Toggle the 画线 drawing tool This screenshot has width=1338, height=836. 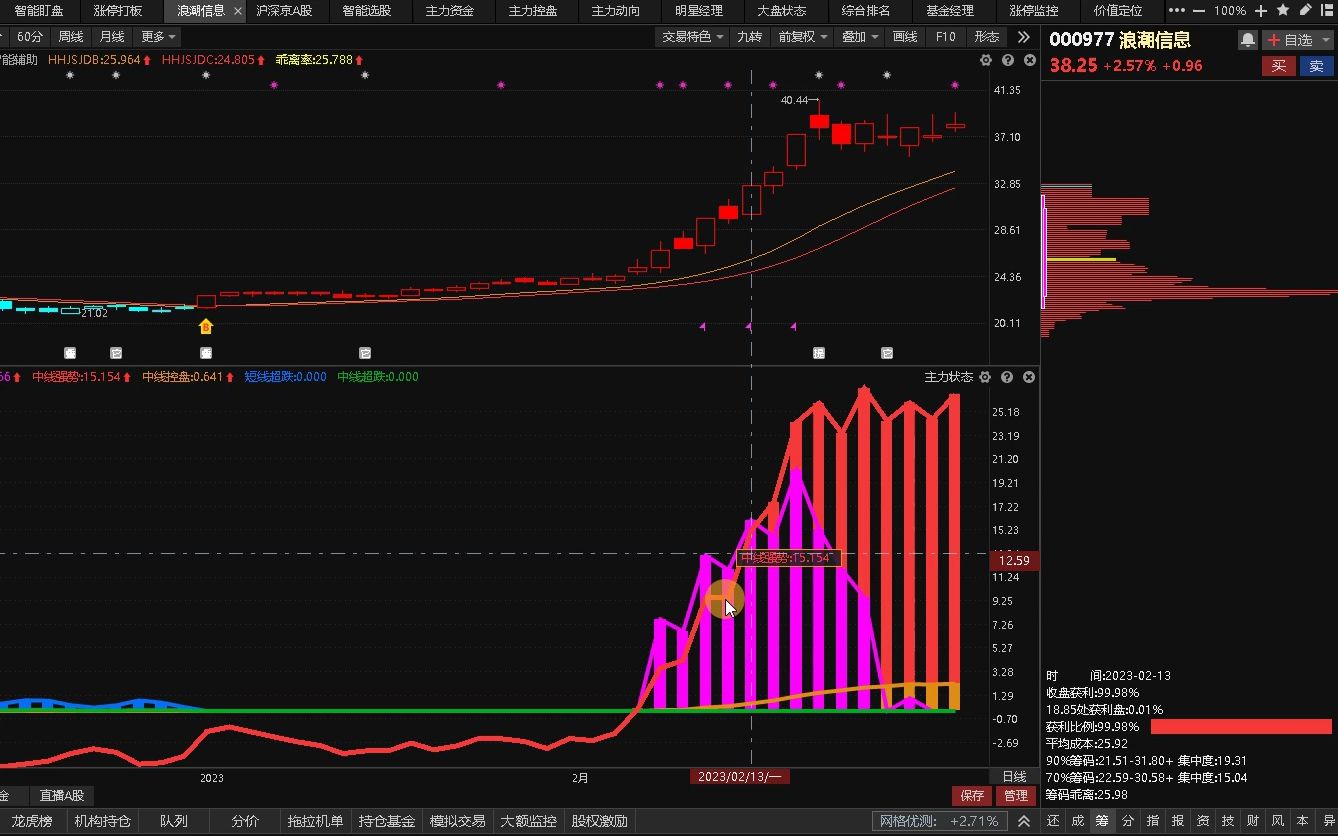(905, 37)
